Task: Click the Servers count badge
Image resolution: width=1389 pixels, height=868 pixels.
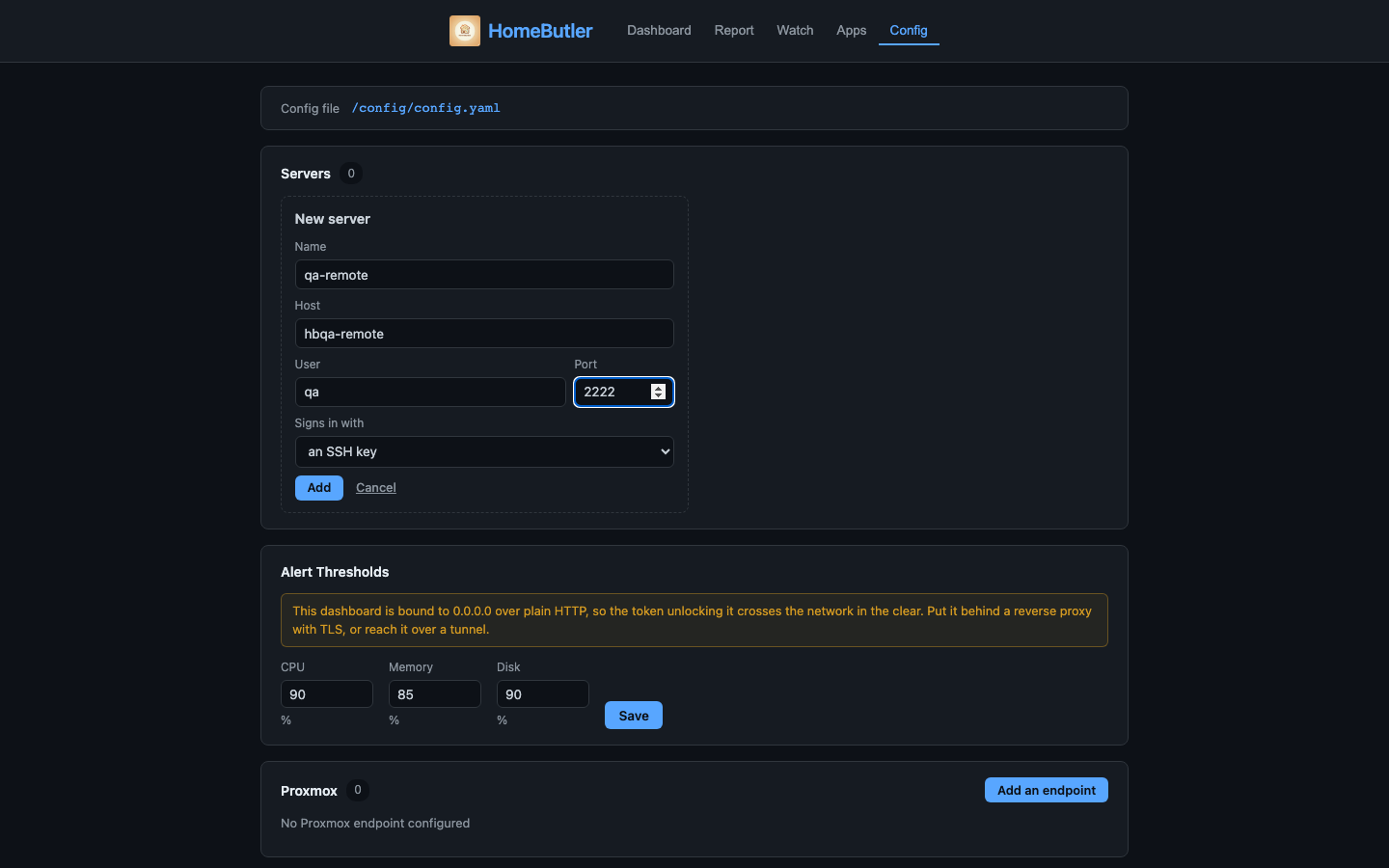Action: [351, 174]
